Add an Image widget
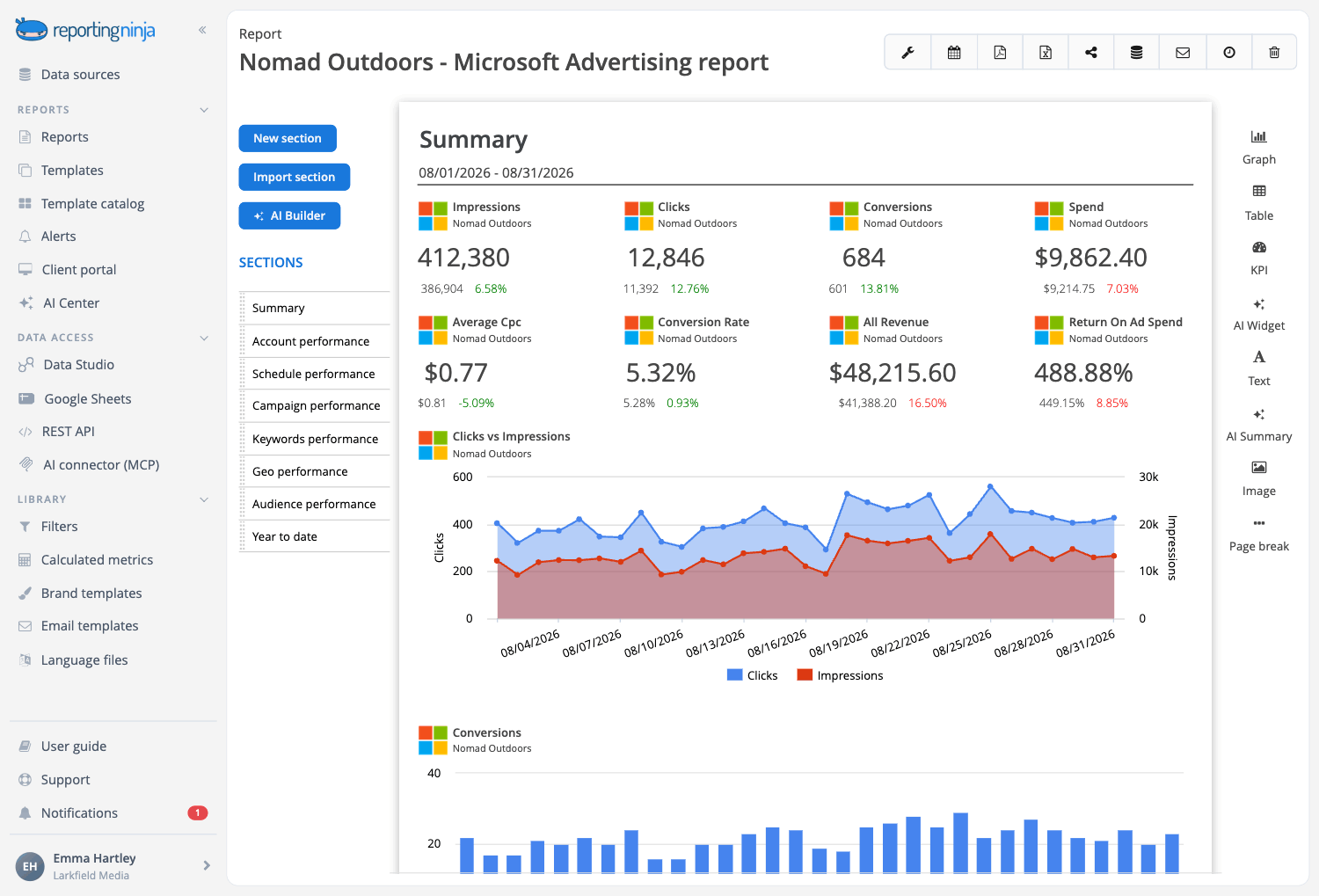 point(1259,479)
